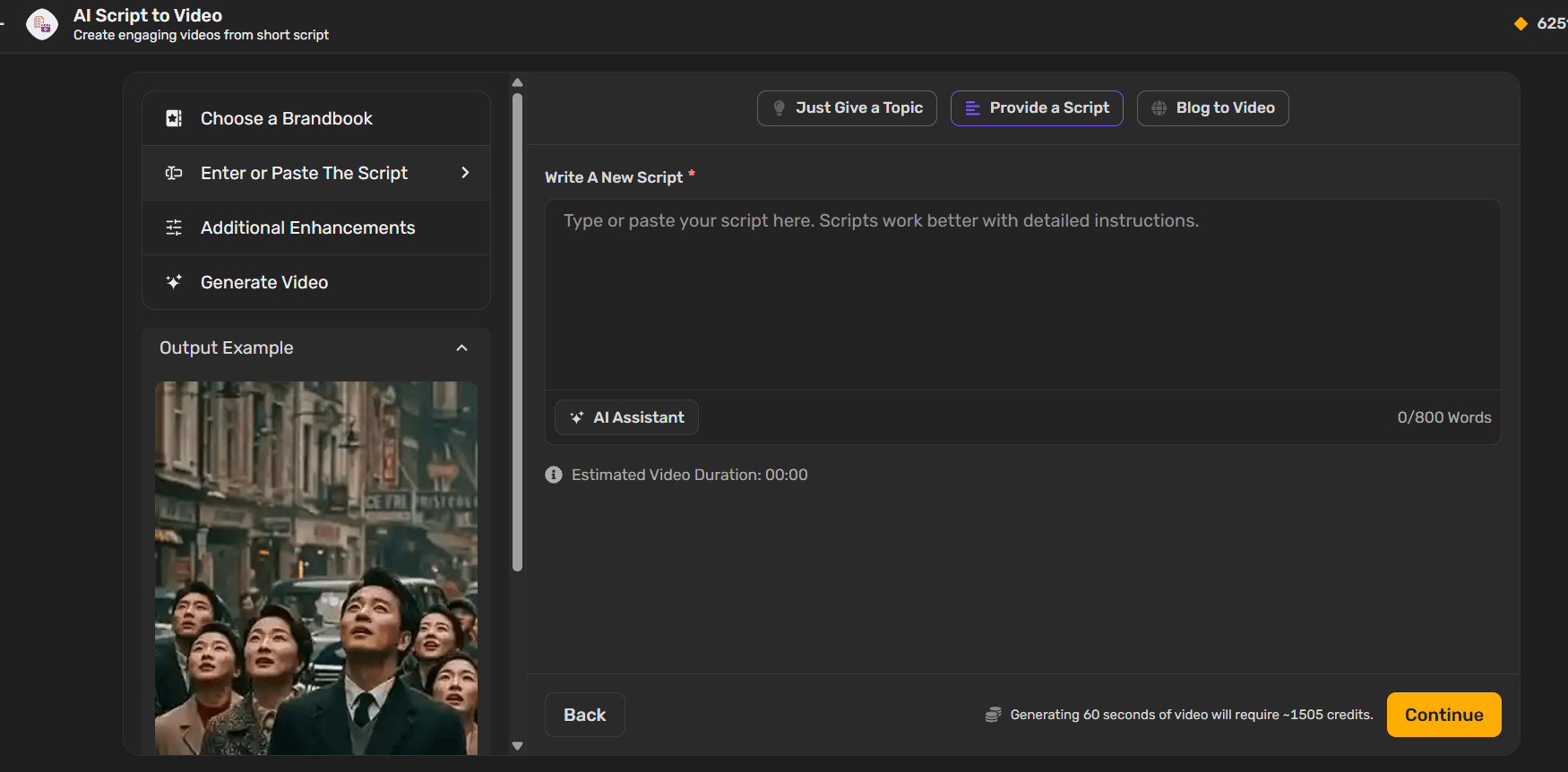Click the sparkle icon beside Generate Video
This screenshot has height=772, width=1568.
tap(174, 282)
